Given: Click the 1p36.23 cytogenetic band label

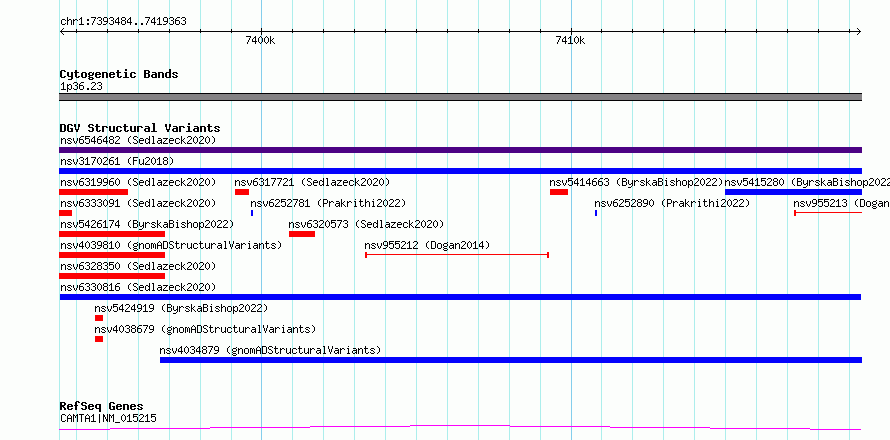Looking at the screenshot, I should pyautogui.click(x=81, y=87).
